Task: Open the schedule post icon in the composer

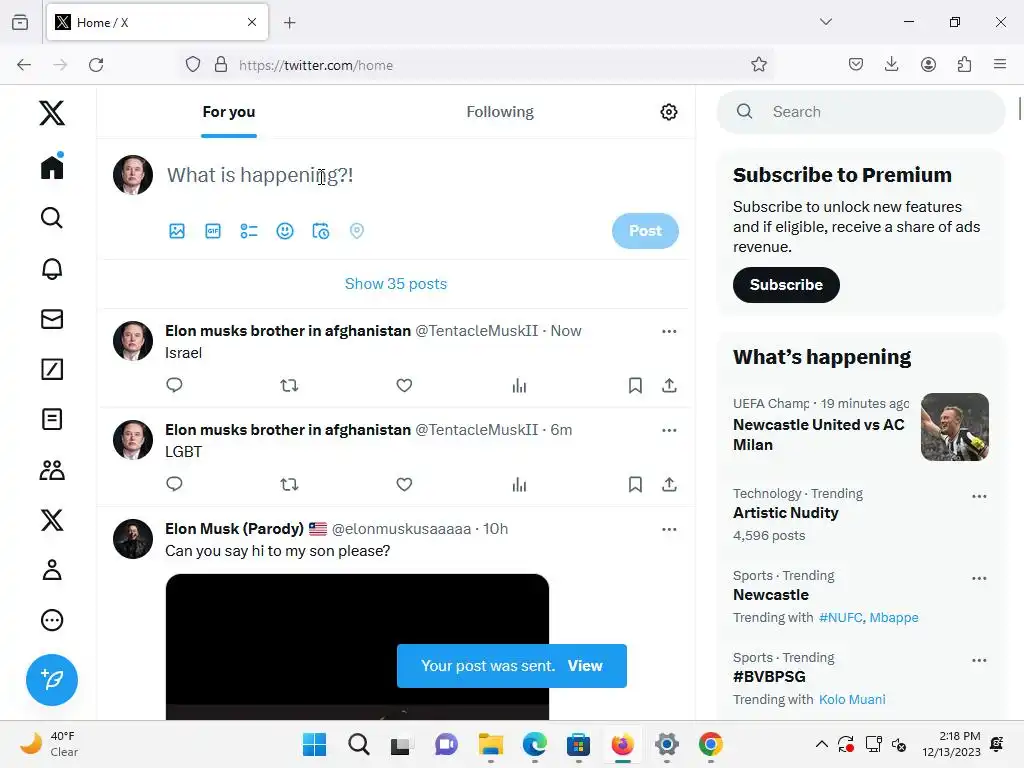Action: click(321, 231)
